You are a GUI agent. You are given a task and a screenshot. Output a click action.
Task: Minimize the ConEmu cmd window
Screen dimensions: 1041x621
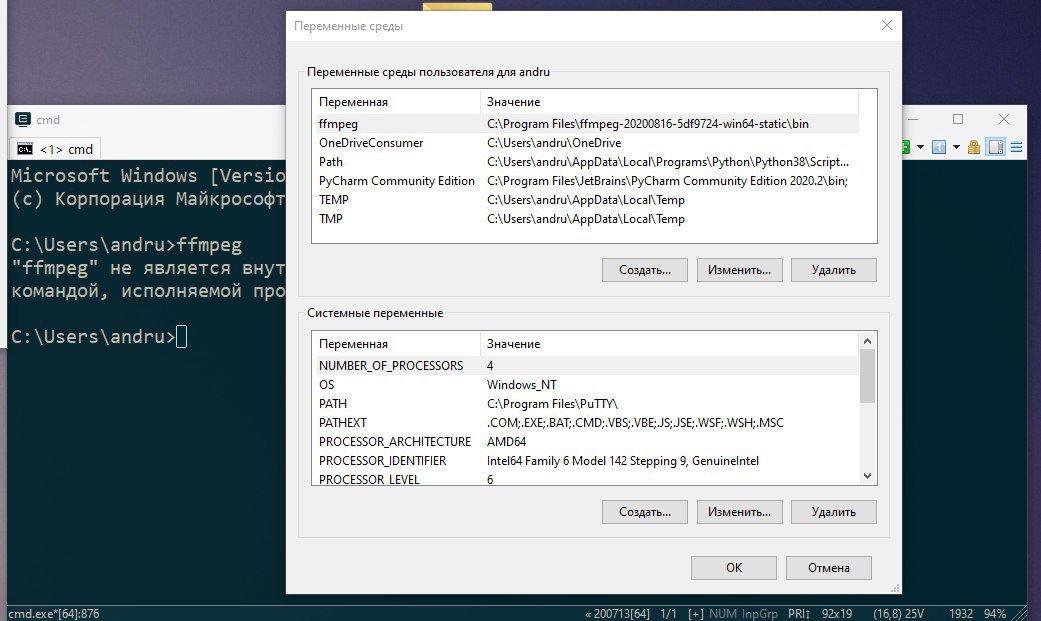click(x=915, y=119)
